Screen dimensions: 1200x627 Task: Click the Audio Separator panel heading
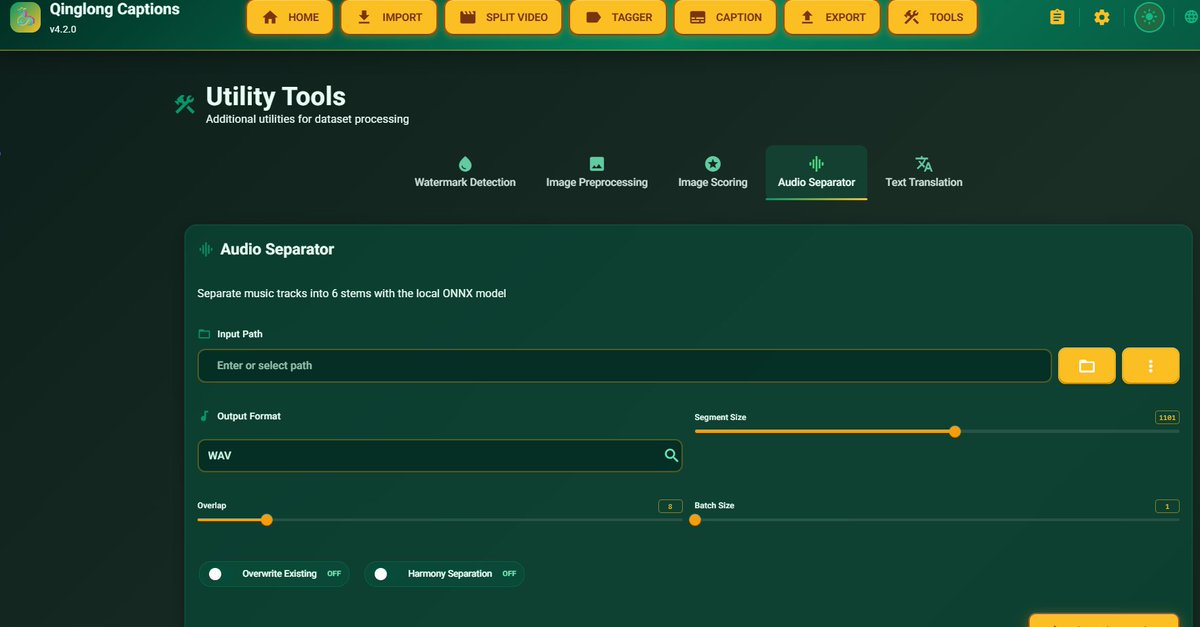(x=277, y=249)
